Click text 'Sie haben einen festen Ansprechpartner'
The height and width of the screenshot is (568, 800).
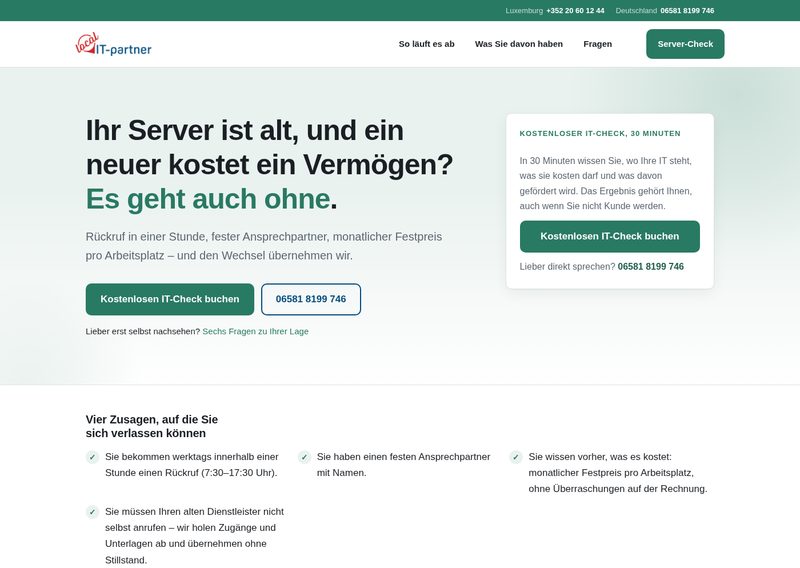[x=404, y=464]
